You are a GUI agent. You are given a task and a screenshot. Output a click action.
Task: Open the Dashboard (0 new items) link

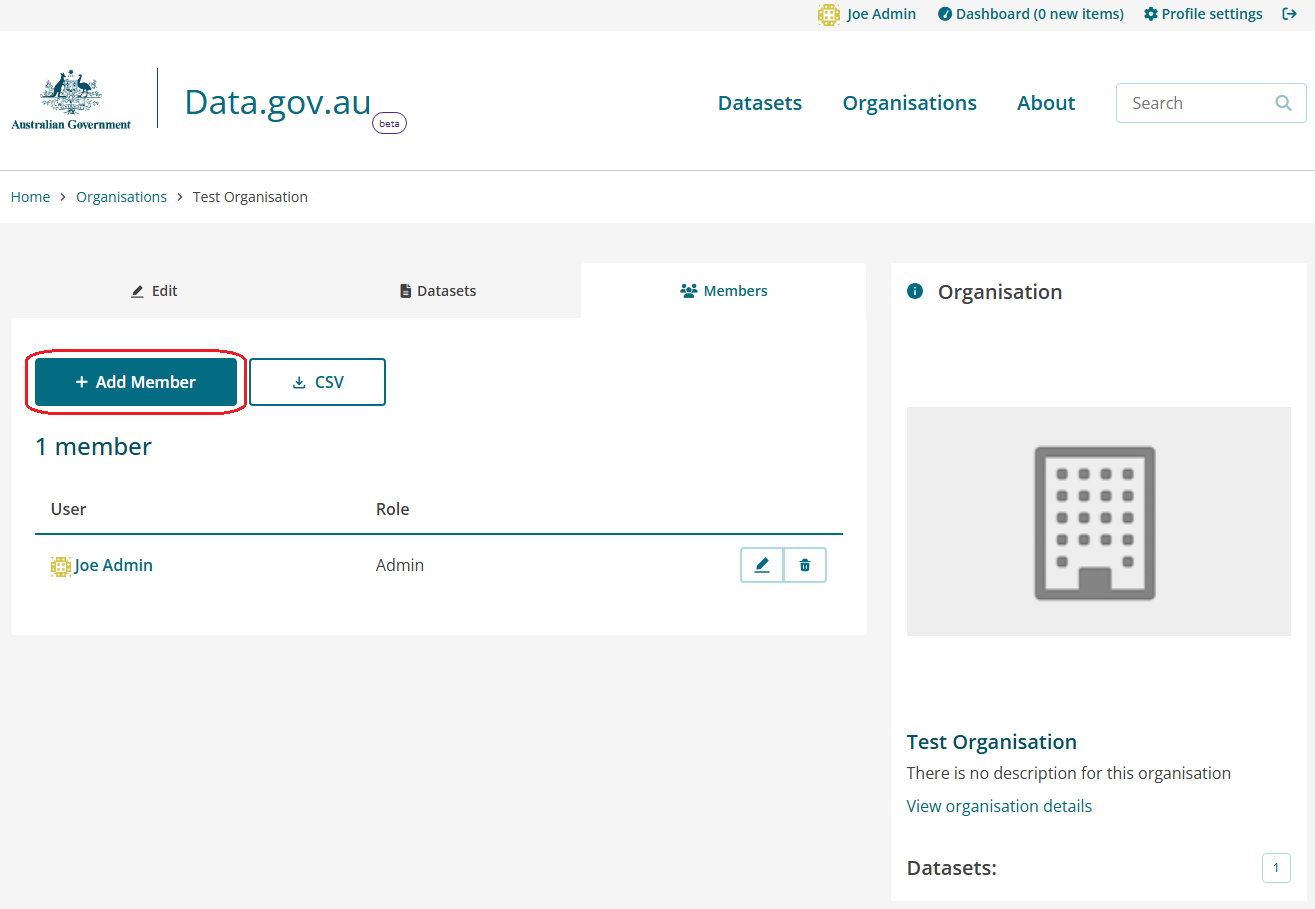tap(1031, 14)
